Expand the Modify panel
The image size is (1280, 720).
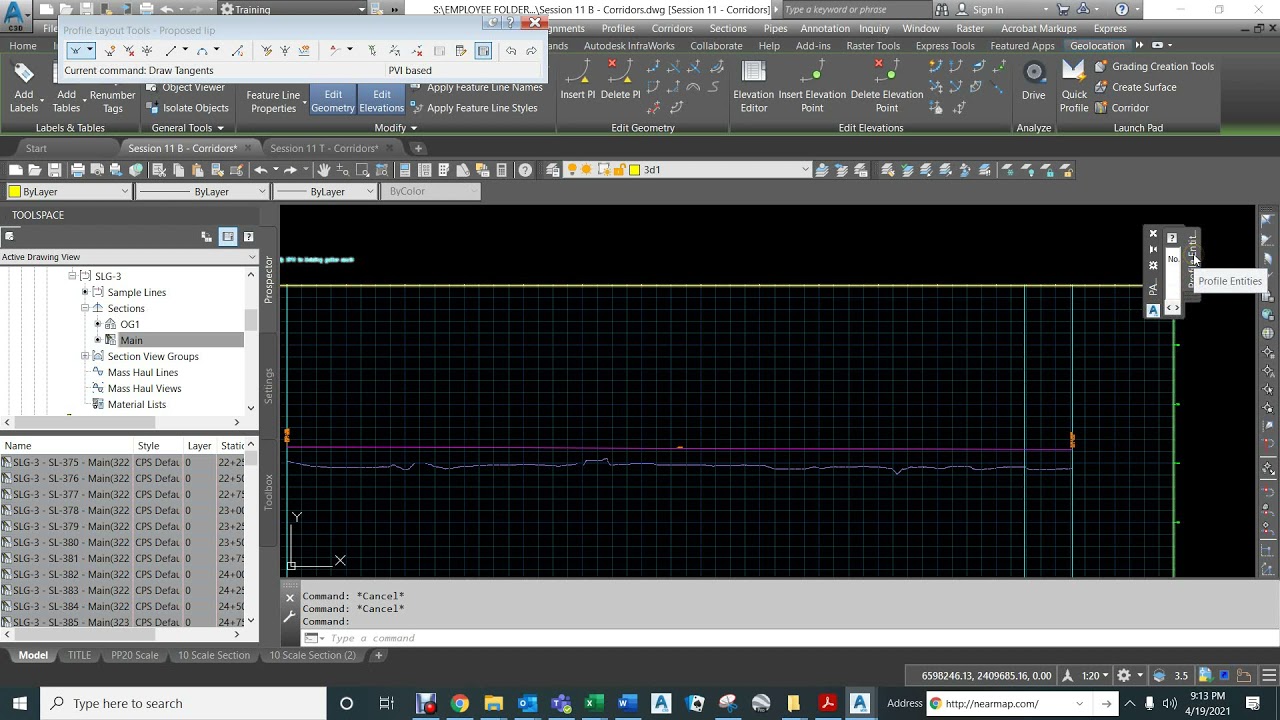point(395,128)
